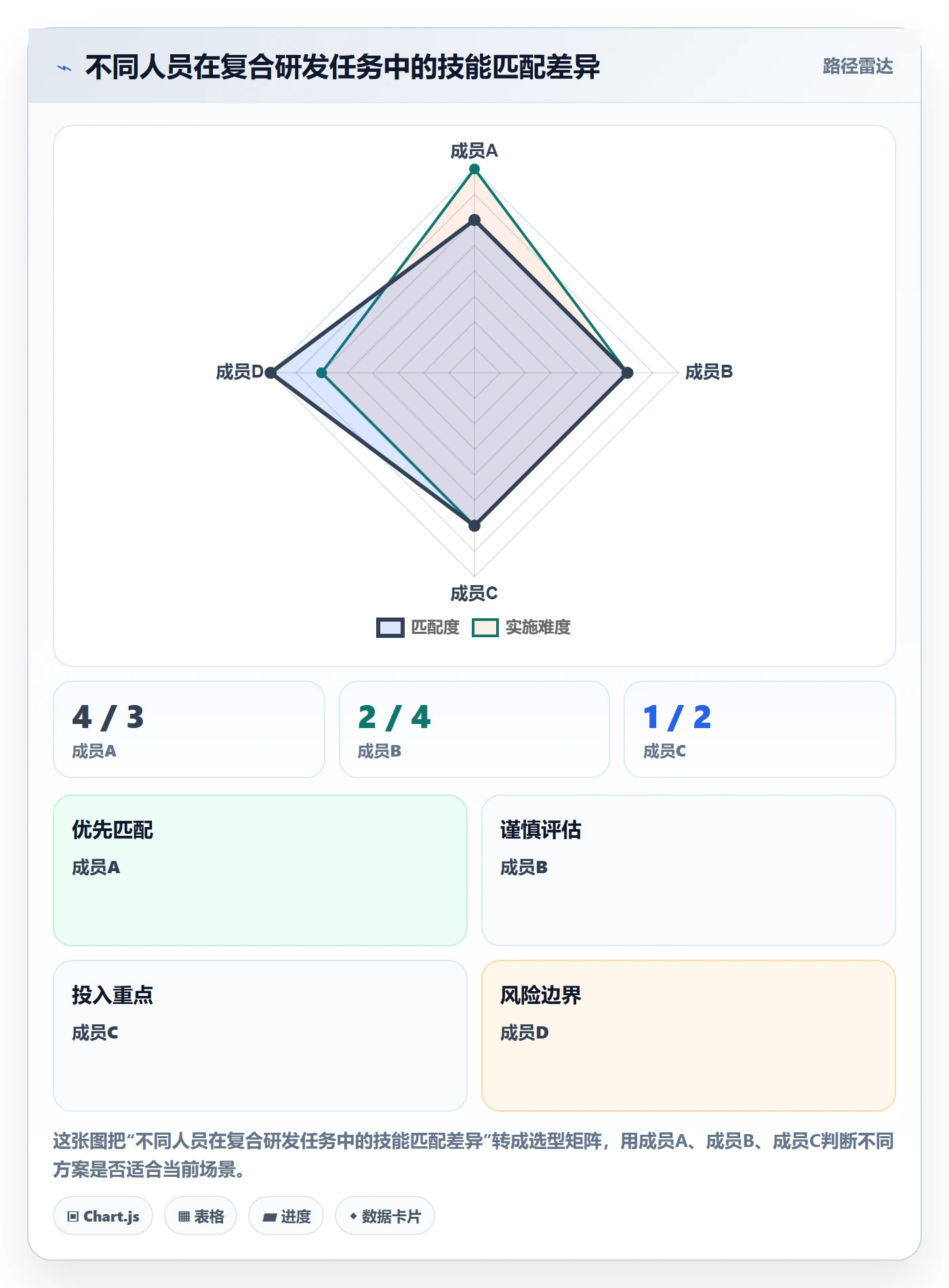Open the 2 / 4 成员B stat card
Viewport: 949px width, 1288px height.
[474, 729]
